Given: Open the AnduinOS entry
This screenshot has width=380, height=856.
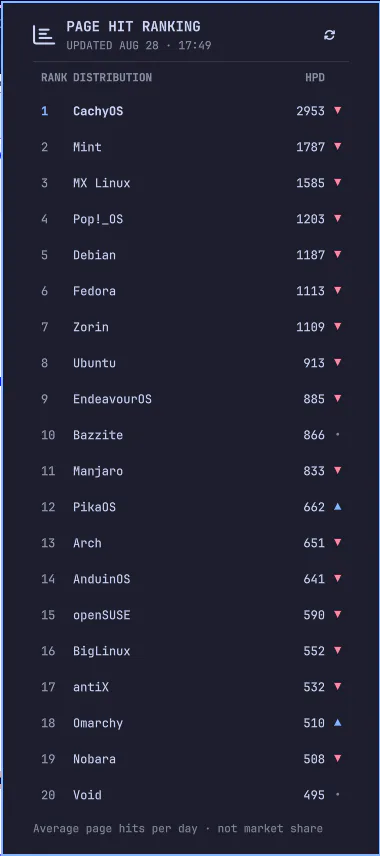Looking at the screenshot, I should tap(102, 579).
